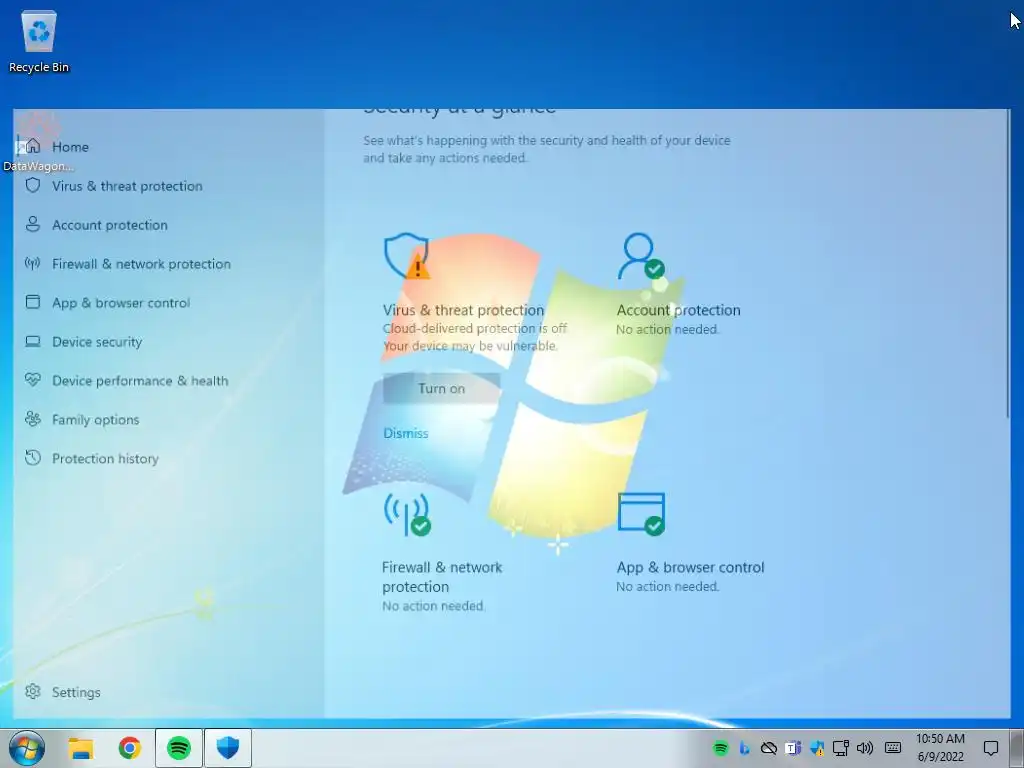Screen dimensions: 1024x768
Task: Click Windows Security warning tray icon
Action: (817, 748)
